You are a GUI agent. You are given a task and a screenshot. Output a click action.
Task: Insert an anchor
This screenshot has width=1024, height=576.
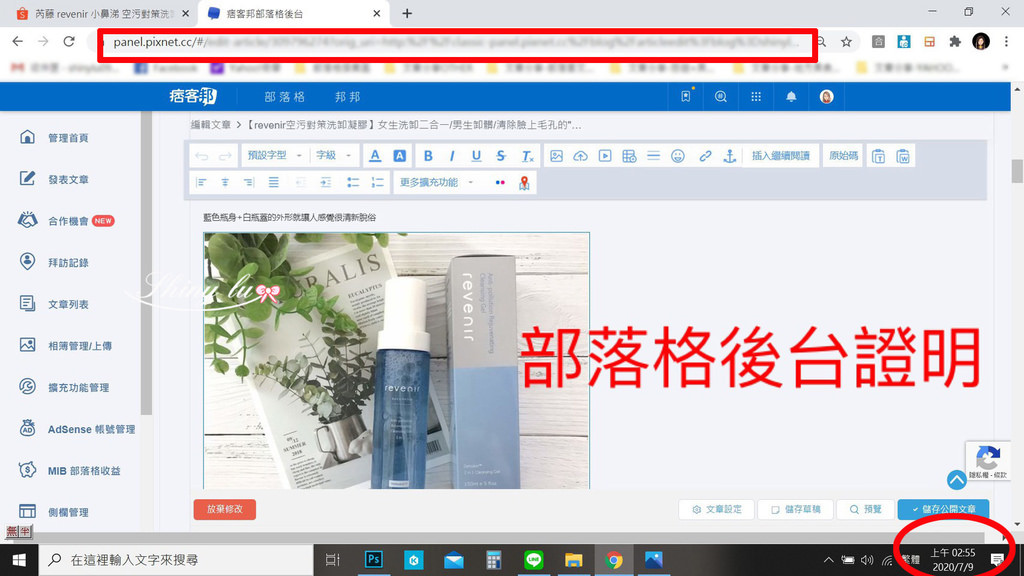(729, 156)
